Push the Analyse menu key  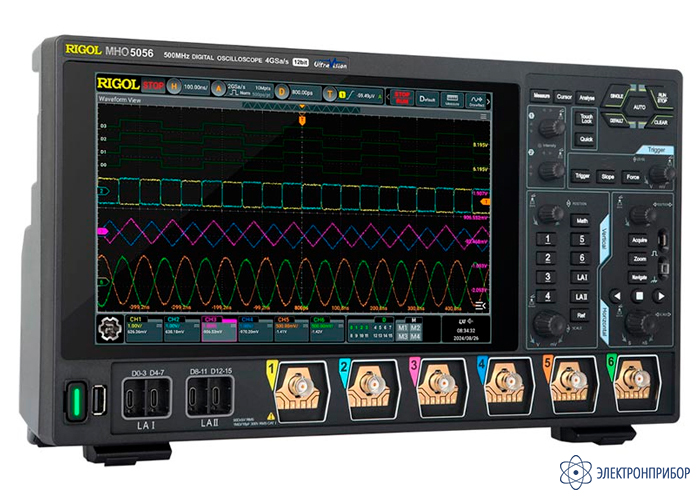[587, 98]
